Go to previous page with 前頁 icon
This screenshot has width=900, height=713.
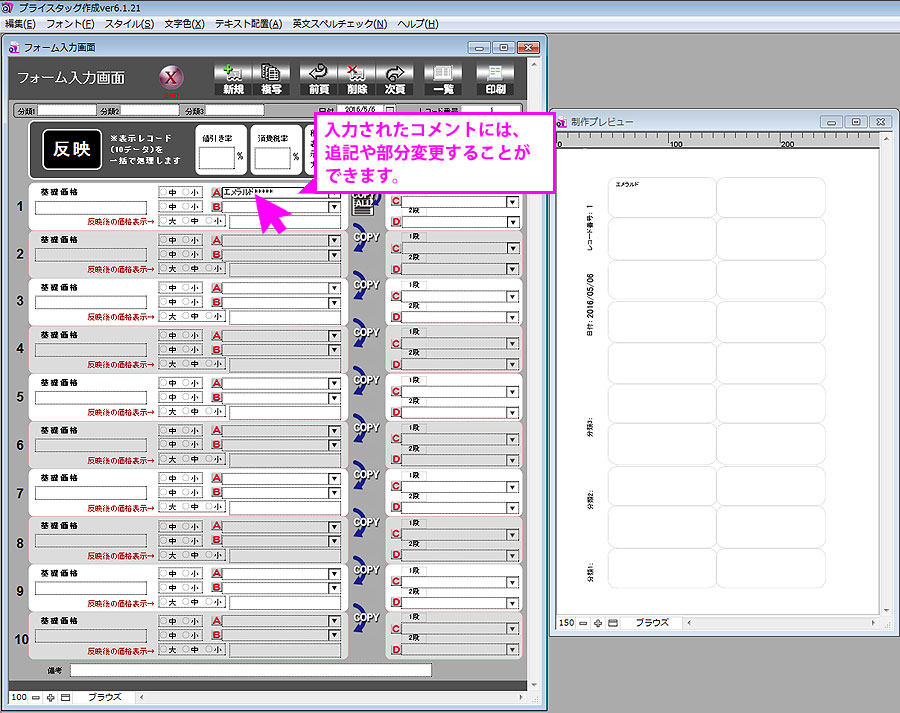click(x=319, y=79)
